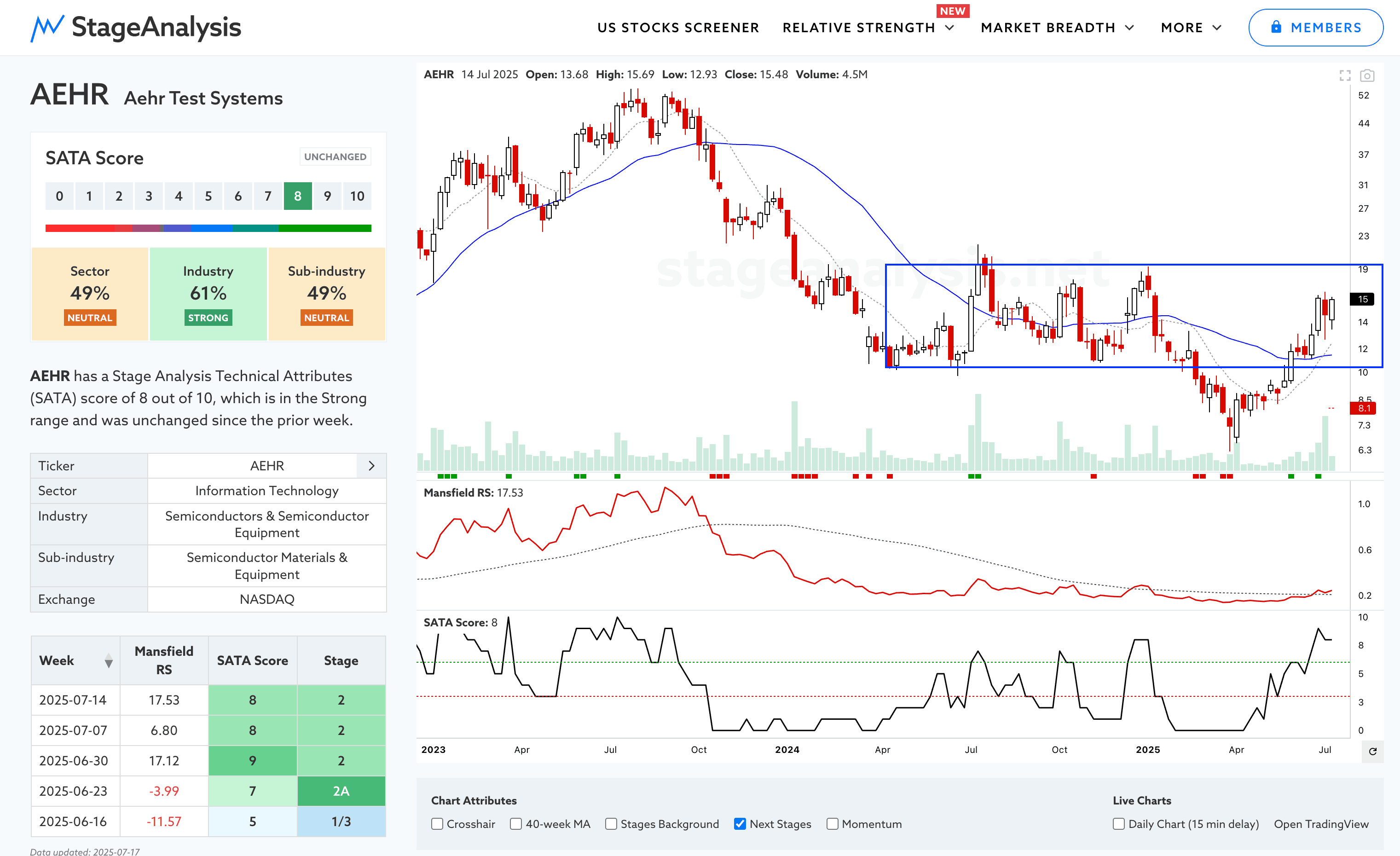
Task: Click the NEW badge above Relative Strength
Action: pos(952,11)
